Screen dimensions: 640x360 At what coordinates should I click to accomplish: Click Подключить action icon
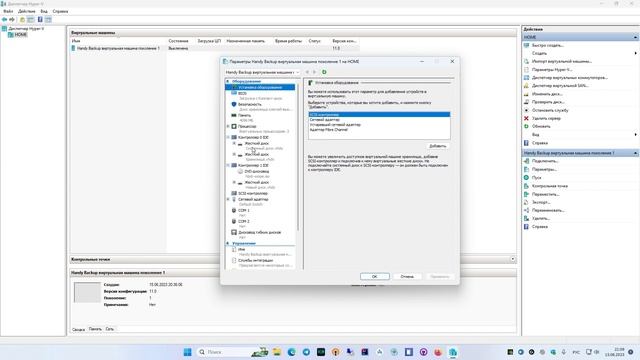(x=527, y=161)
